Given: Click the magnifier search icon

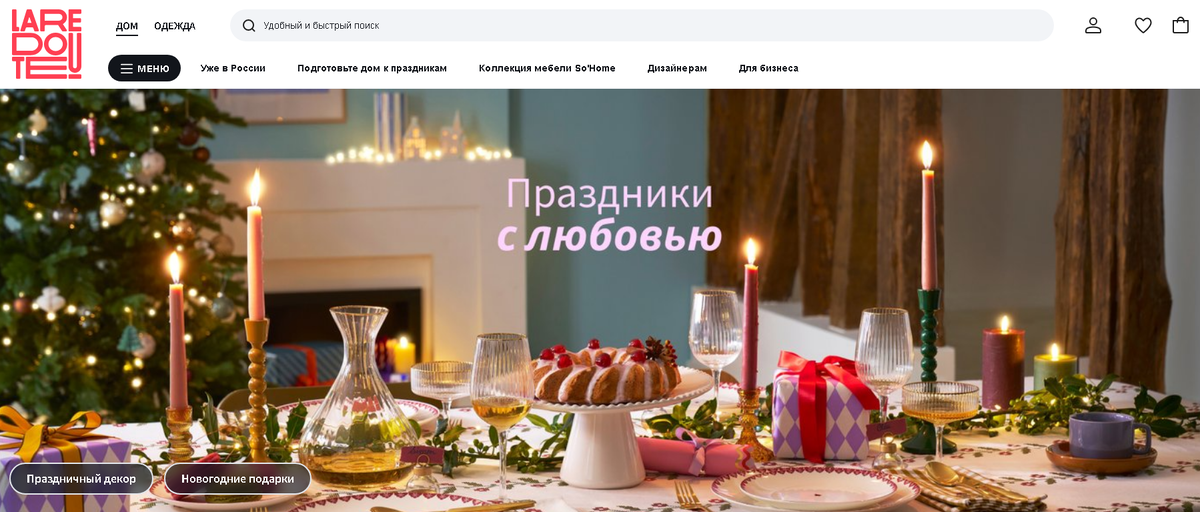Looking at the screenshot, I should coord(249,25).
